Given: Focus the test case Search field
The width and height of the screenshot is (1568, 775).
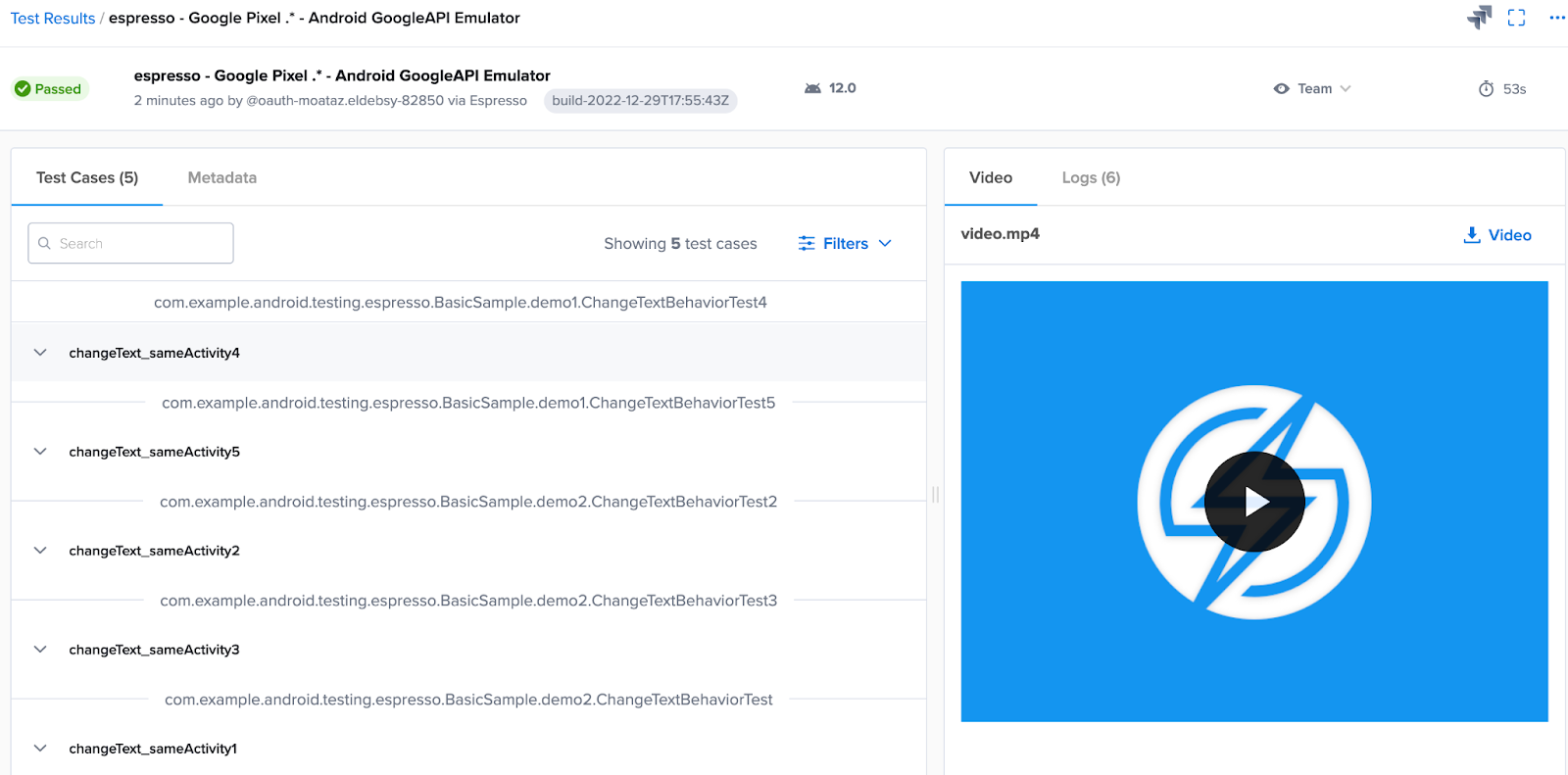Looking at the screenshot, I should (x=130, y=243).
